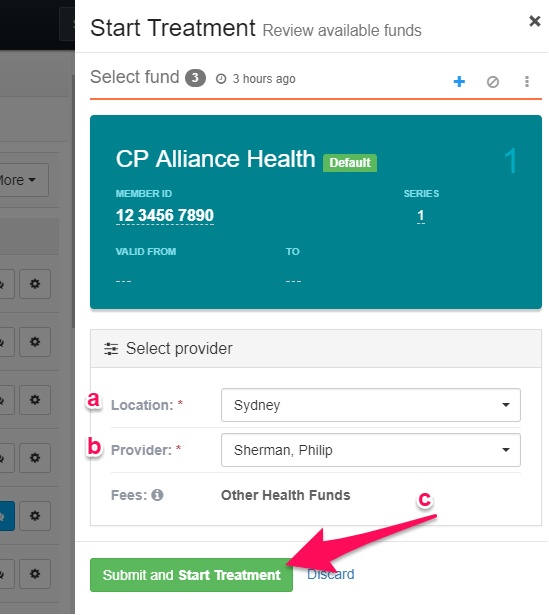
Task: Click the Select provider sliders icon
Action: (x=111, y=348)
